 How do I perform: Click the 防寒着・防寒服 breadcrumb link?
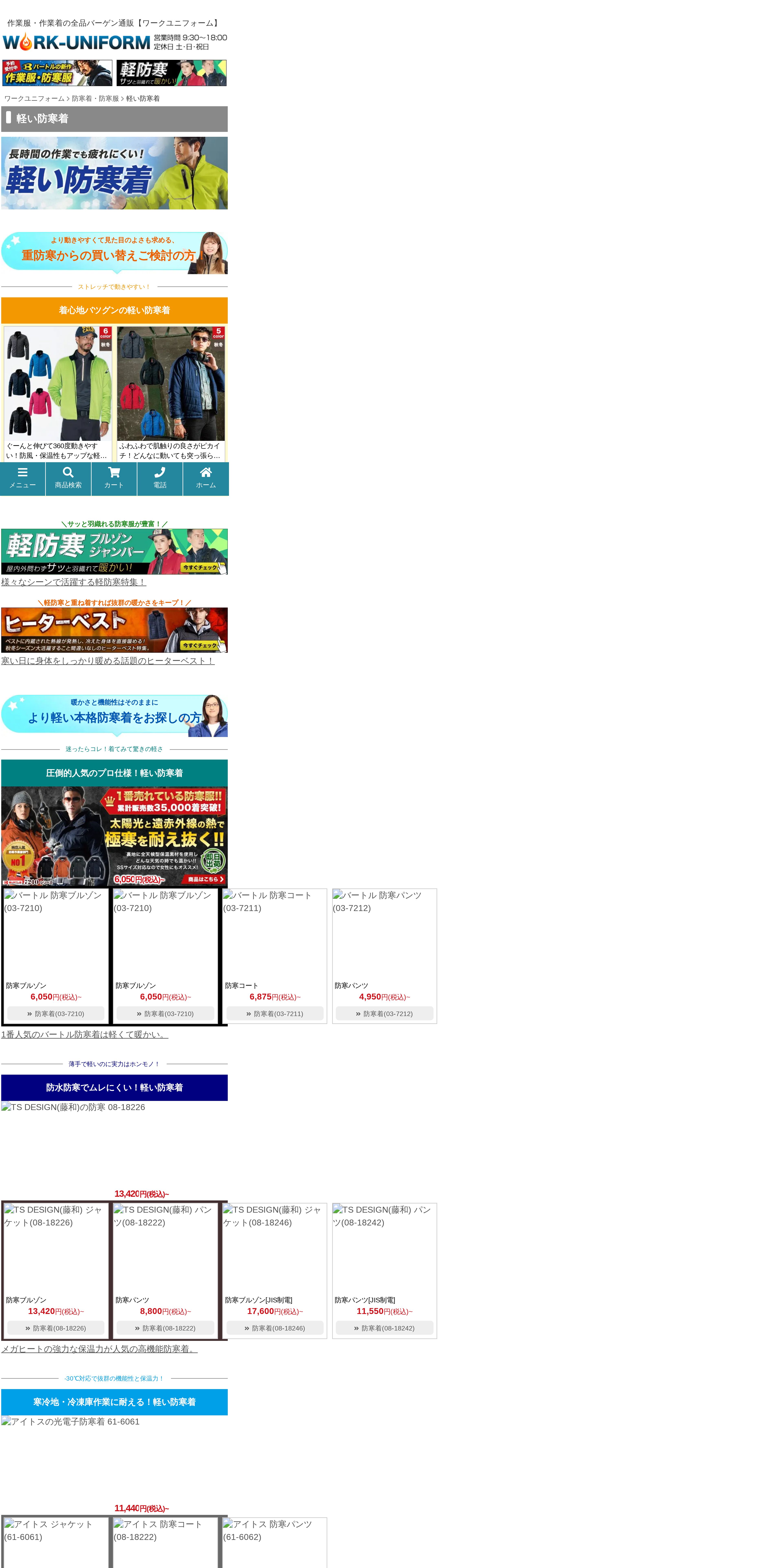(x=96, y=99)
